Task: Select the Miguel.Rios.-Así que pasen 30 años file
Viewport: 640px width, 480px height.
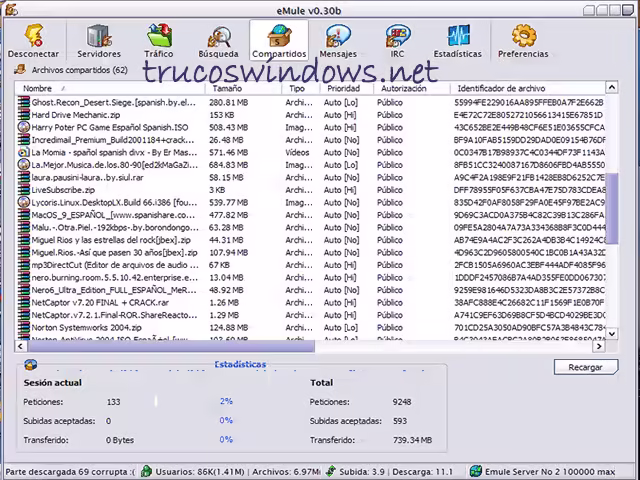Action: point(312,252)
